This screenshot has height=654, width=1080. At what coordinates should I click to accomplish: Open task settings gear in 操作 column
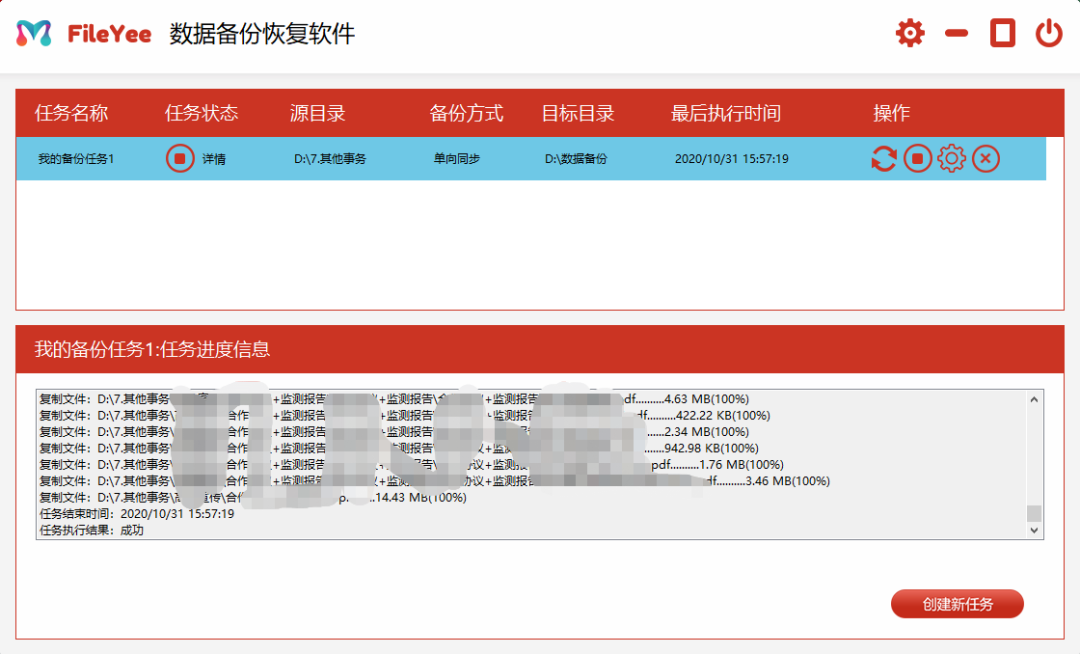(951, 159)
